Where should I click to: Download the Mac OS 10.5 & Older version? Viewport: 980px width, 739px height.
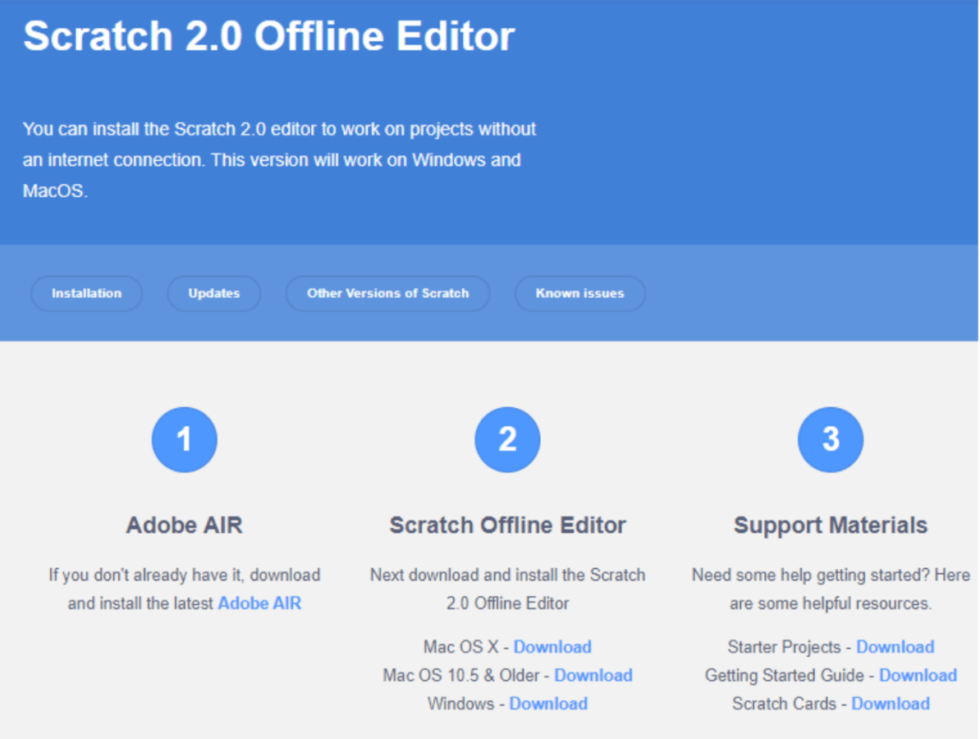(x=593, y=675)
